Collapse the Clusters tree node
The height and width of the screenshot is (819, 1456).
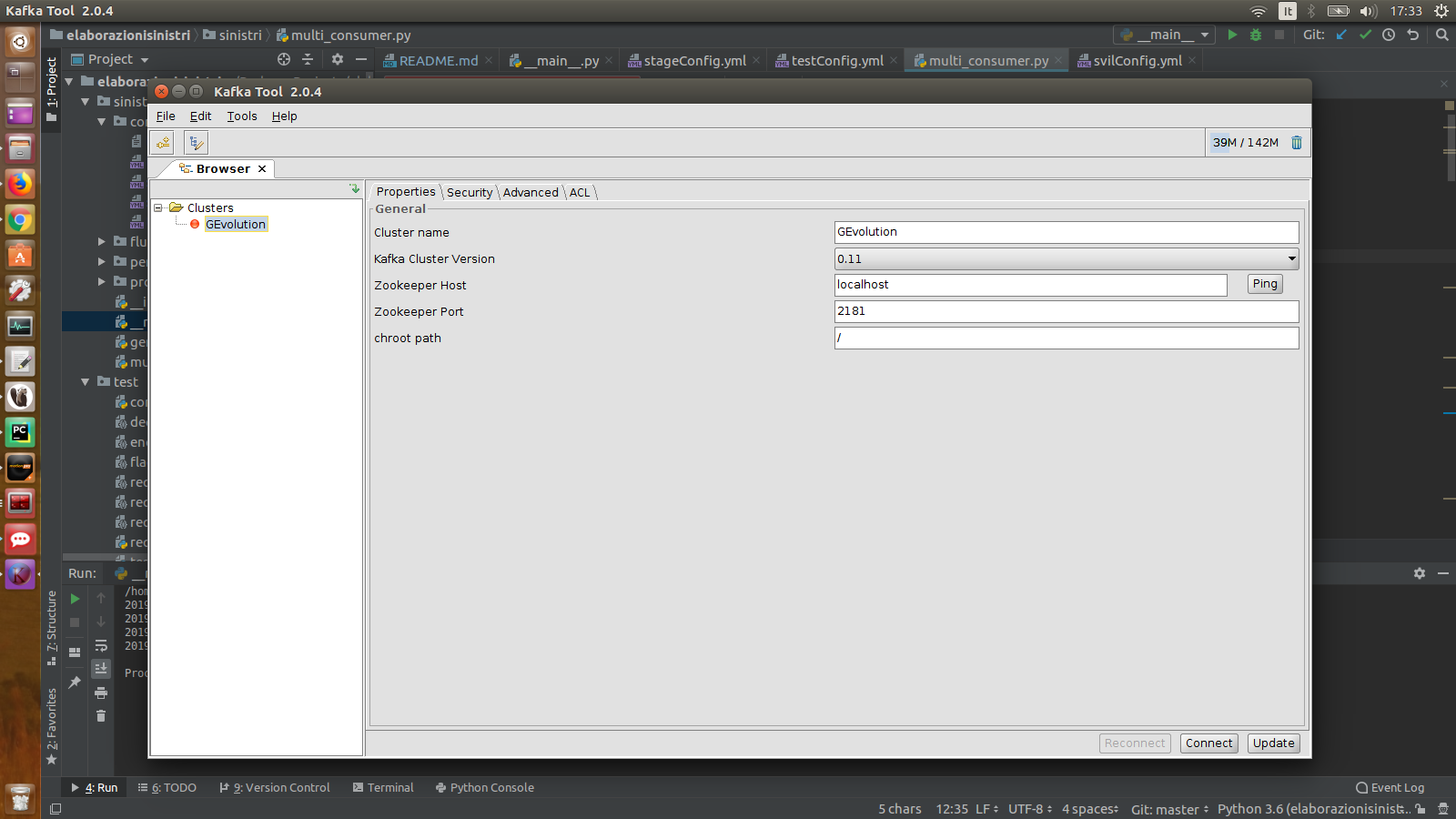(157, 208)
